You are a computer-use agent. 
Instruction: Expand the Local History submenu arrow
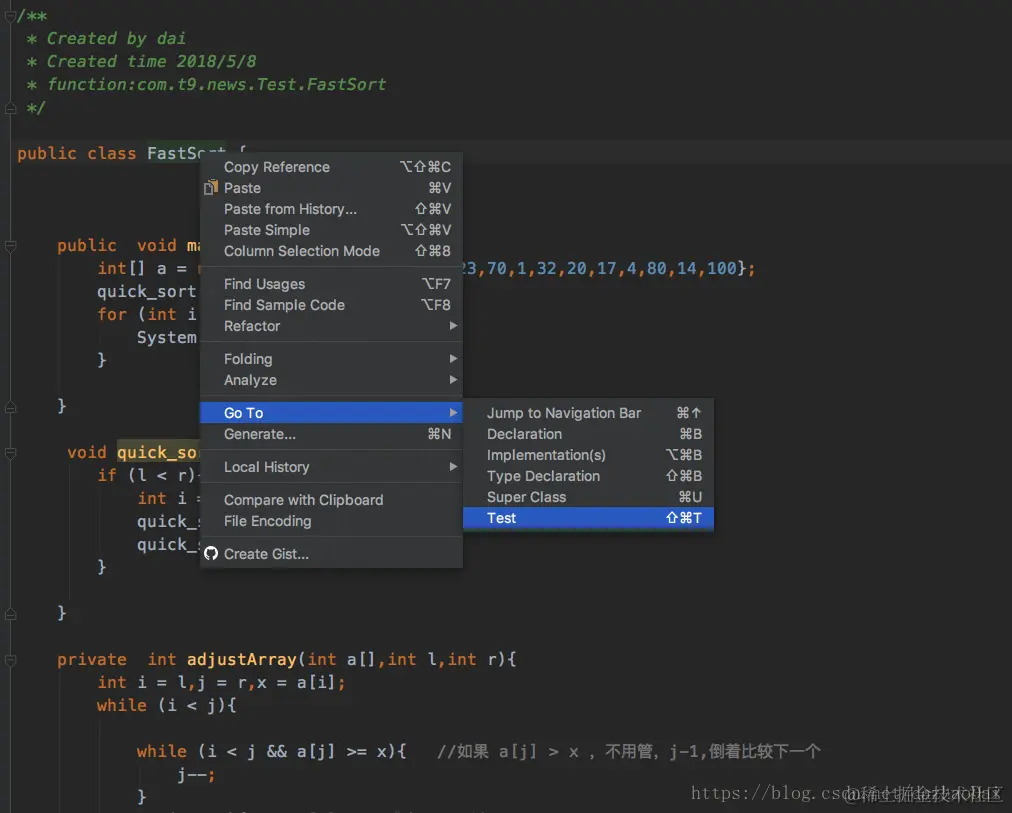(453, 467)
